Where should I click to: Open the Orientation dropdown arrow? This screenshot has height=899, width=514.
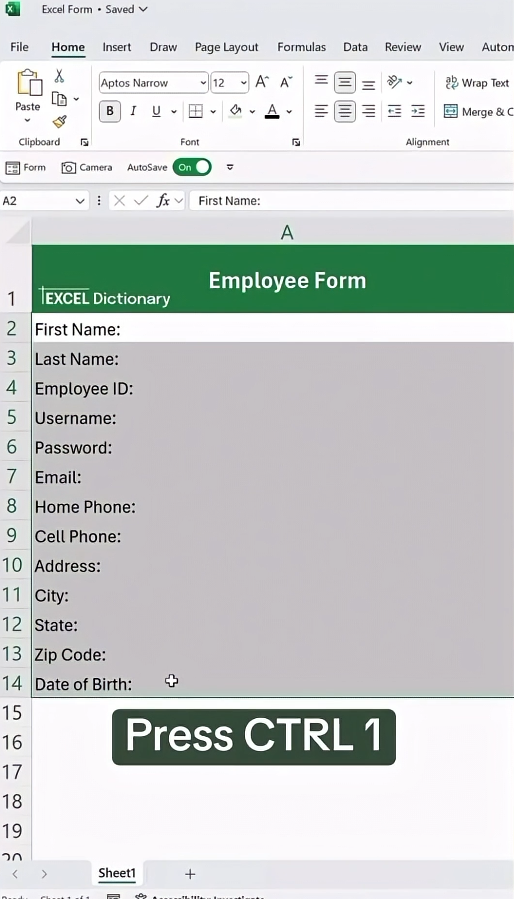pos(410,83)
